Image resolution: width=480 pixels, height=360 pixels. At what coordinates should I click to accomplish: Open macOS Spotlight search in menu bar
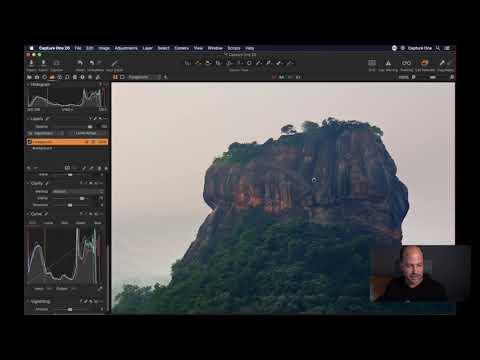click(438, 48)
